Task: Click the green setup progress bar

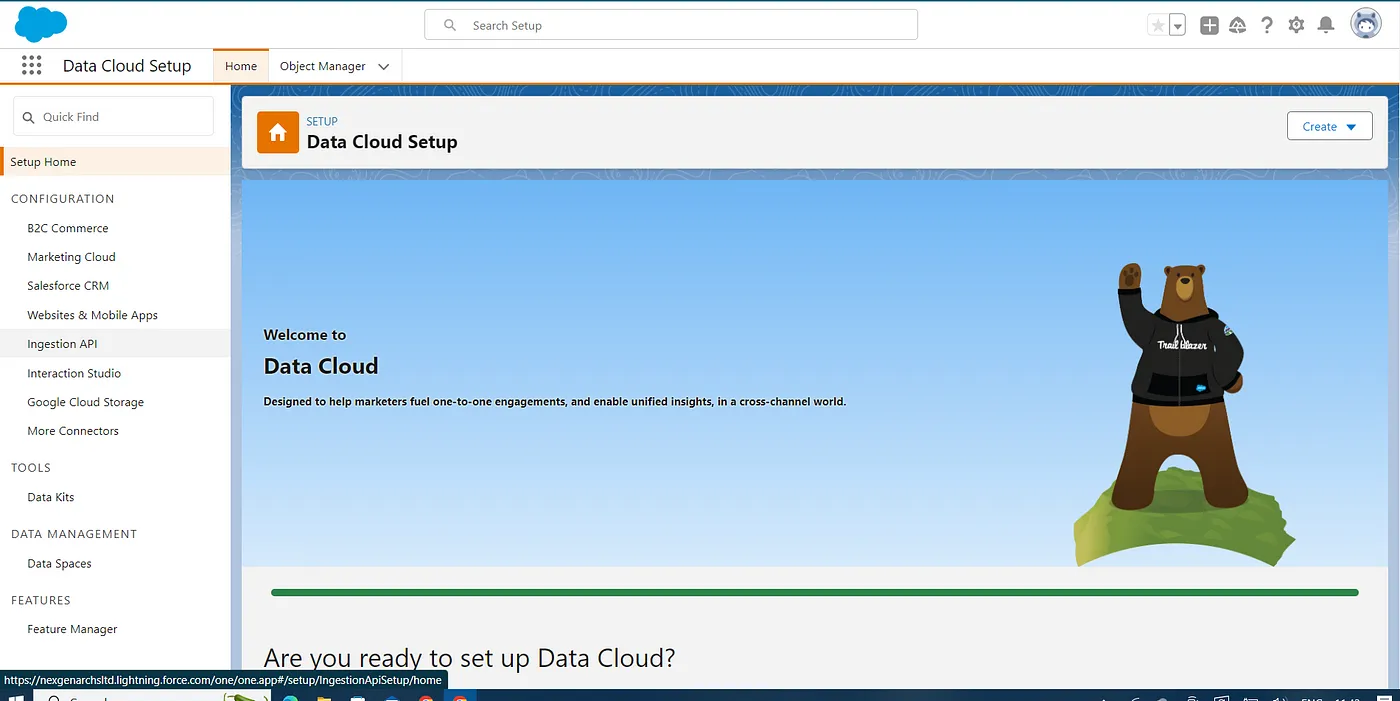Action: tap(815, 593)
